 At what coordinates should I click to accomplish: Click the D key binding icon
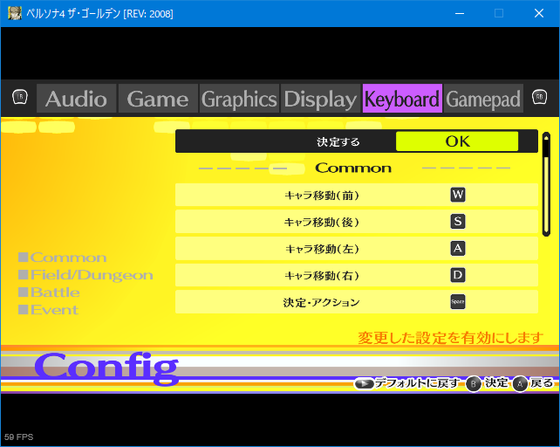click(458, 275)
